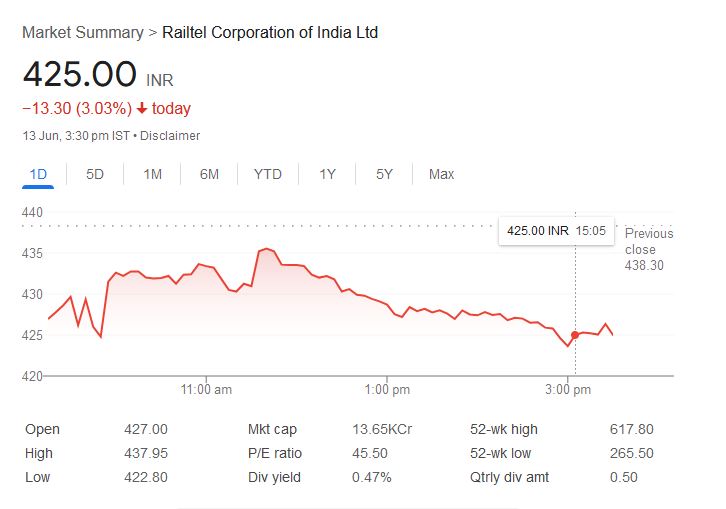Show the Max range chart

pos(441,174)
